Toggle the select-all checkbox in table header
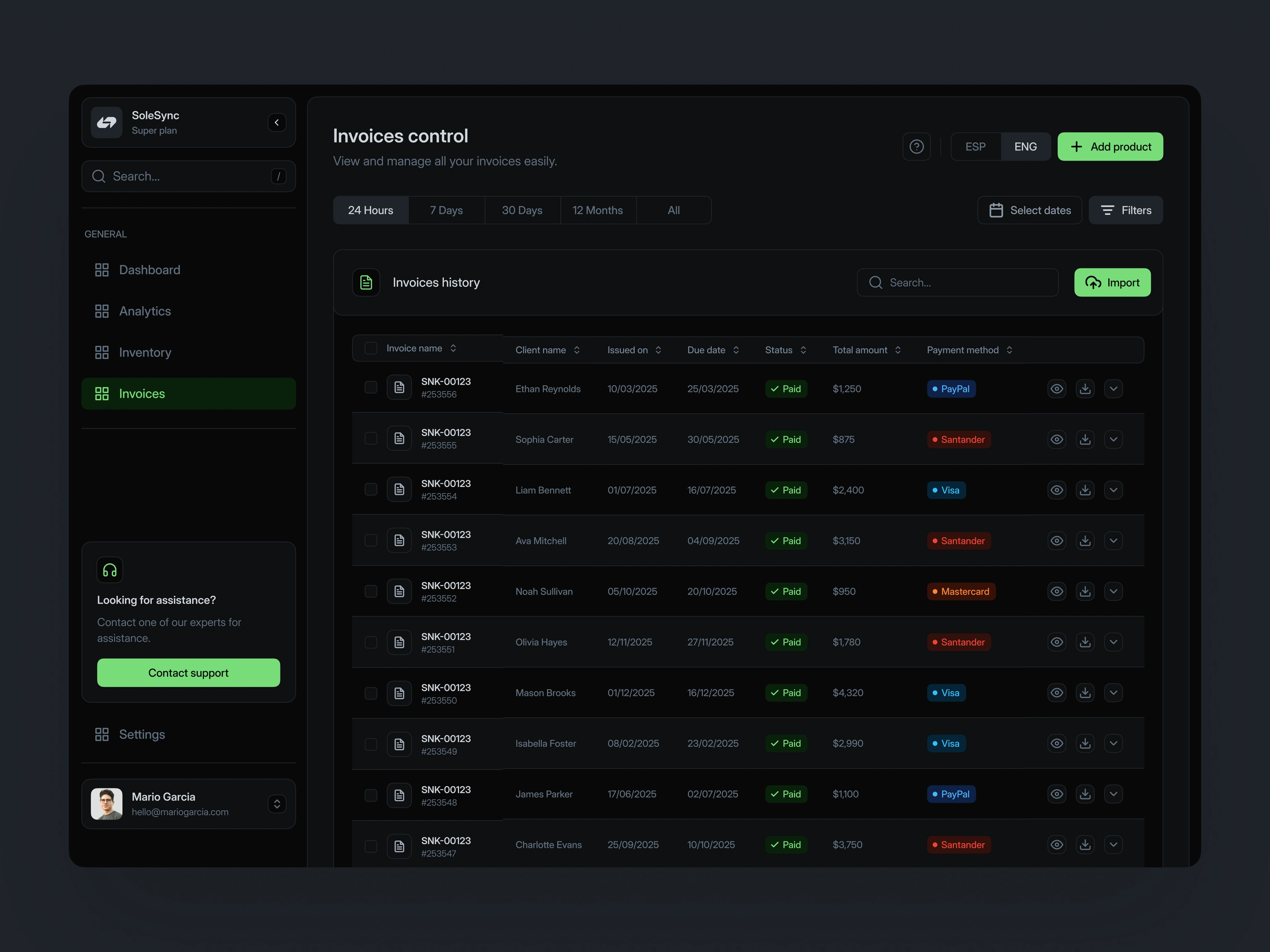Image resolution: width=1270 pixels, height=952 pixels. (x=371, y=348)
